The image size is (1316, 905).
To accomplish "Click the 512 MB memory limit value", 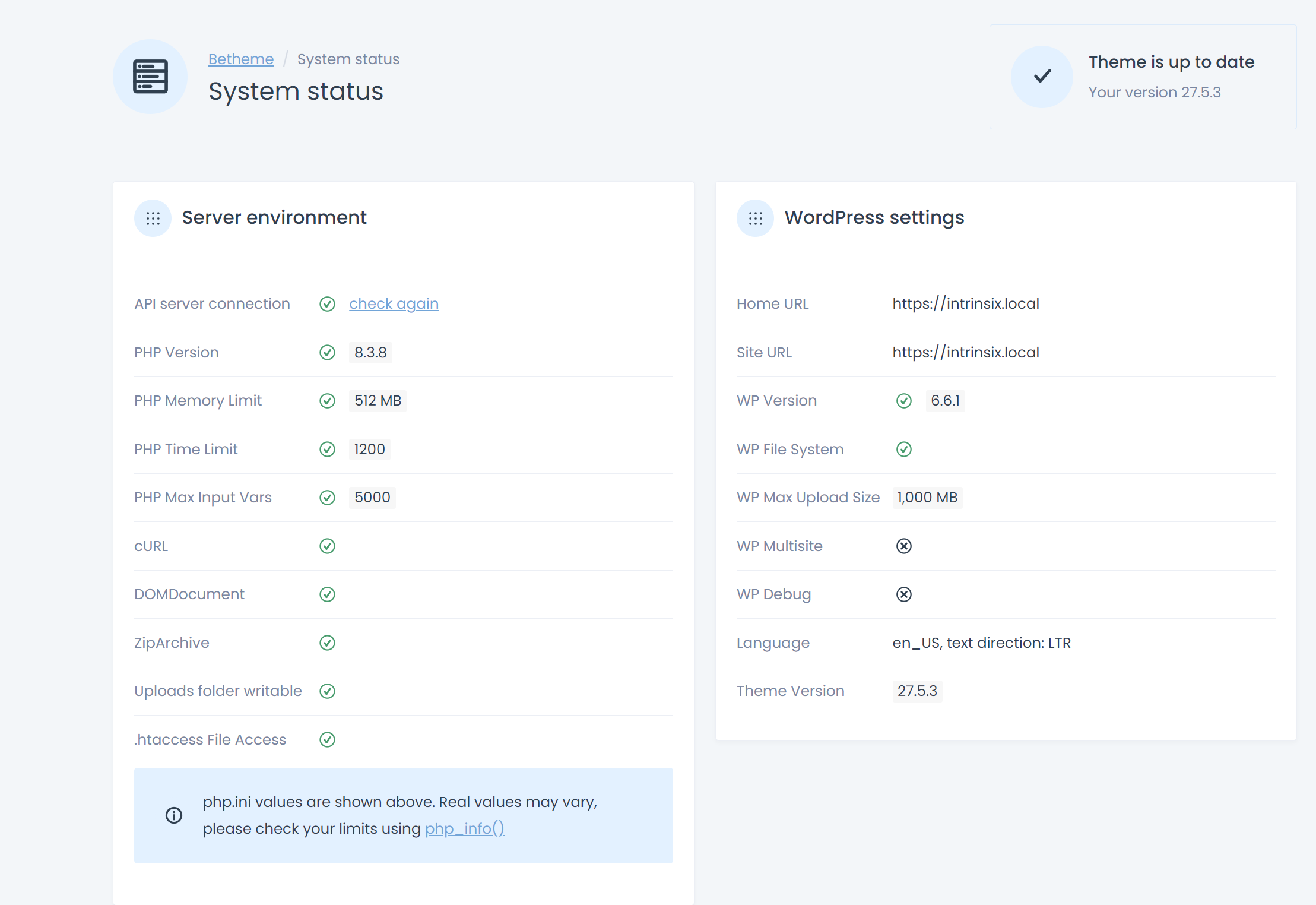I will [378, 401].
